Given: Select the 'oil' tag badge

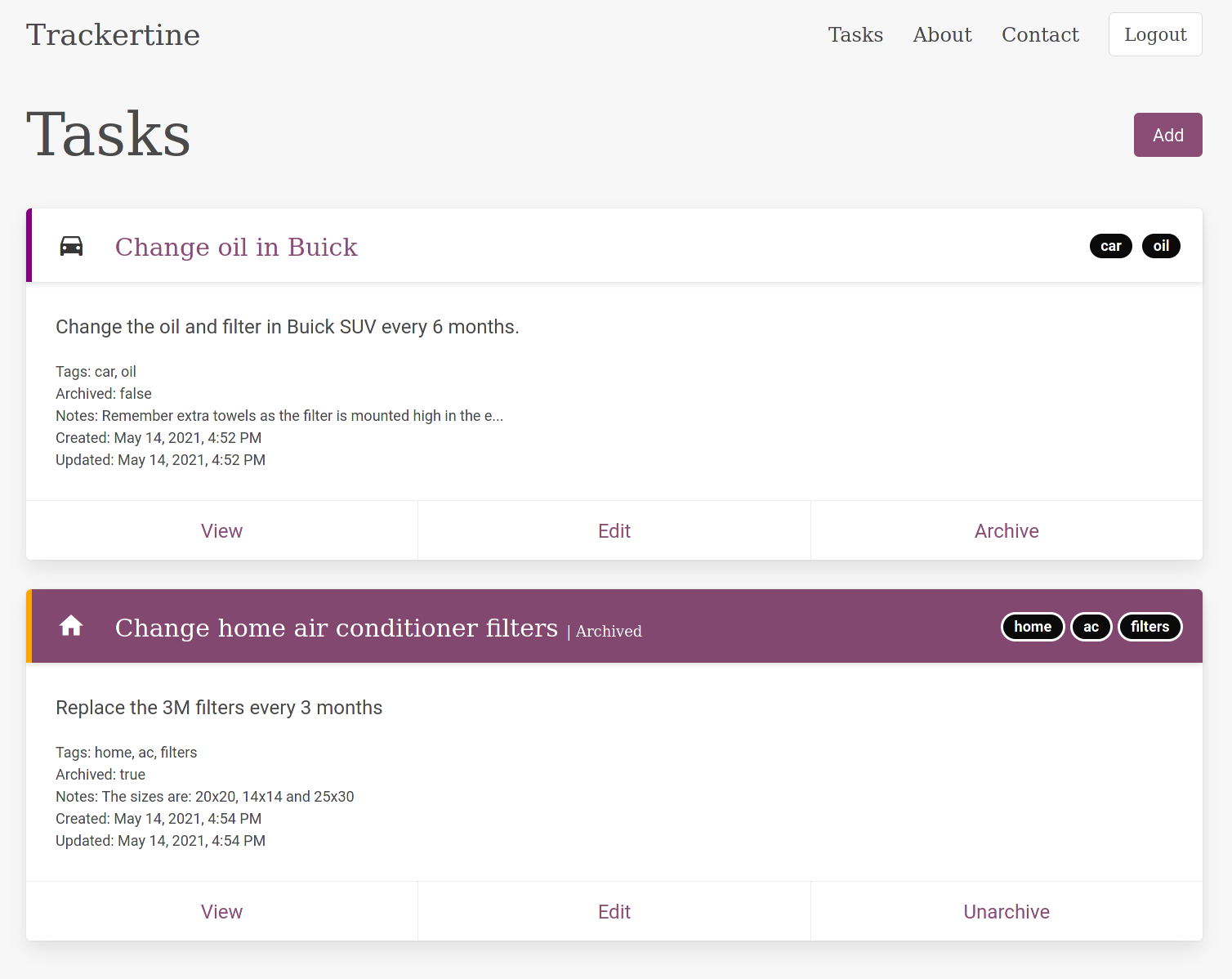Looking at the screenshot, I should click(x=1161, y=246).
